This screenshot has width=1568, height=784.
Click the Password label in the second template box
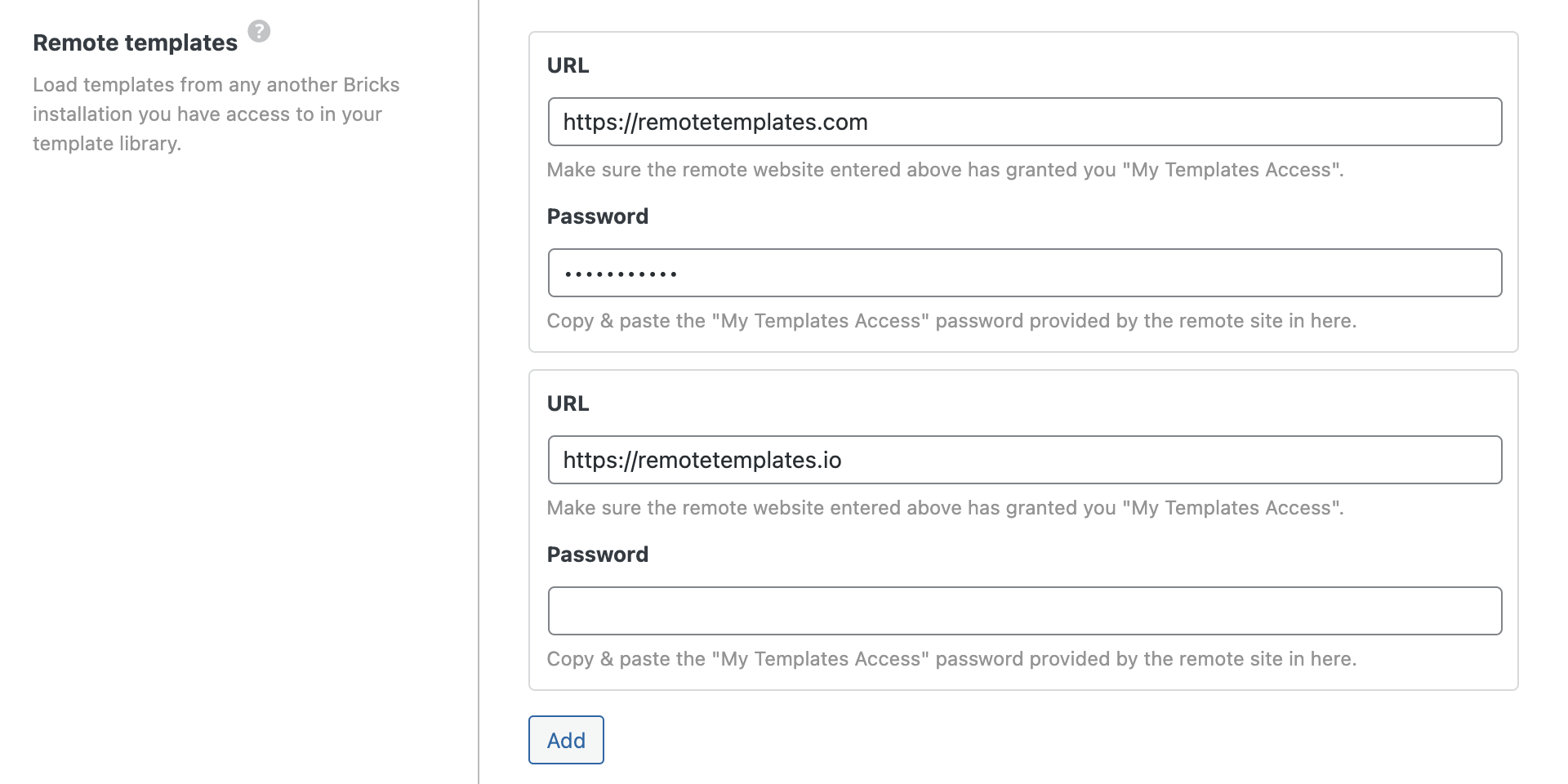pos(597,555)
